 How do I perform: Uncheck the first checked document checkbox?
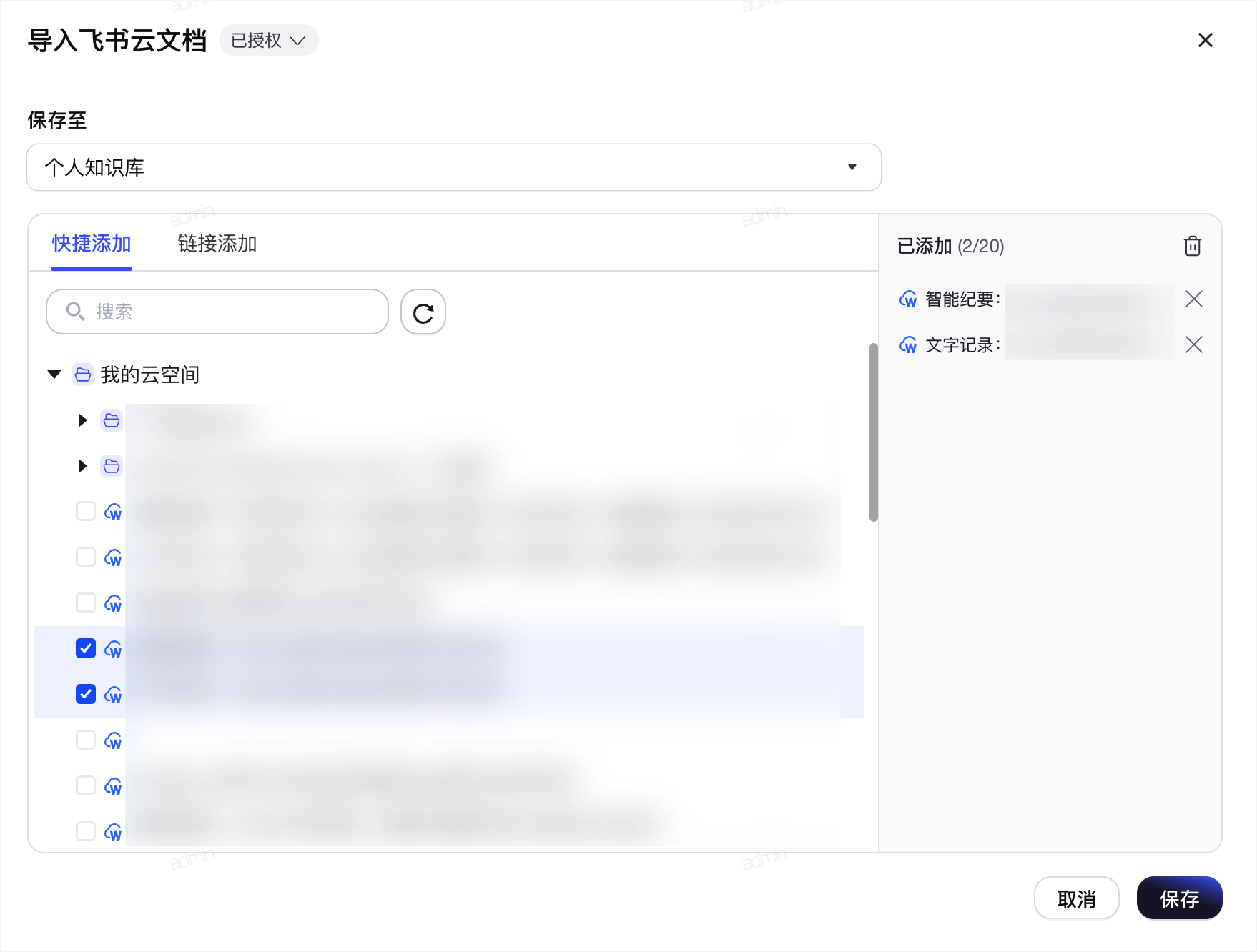(x=86, y=648)
